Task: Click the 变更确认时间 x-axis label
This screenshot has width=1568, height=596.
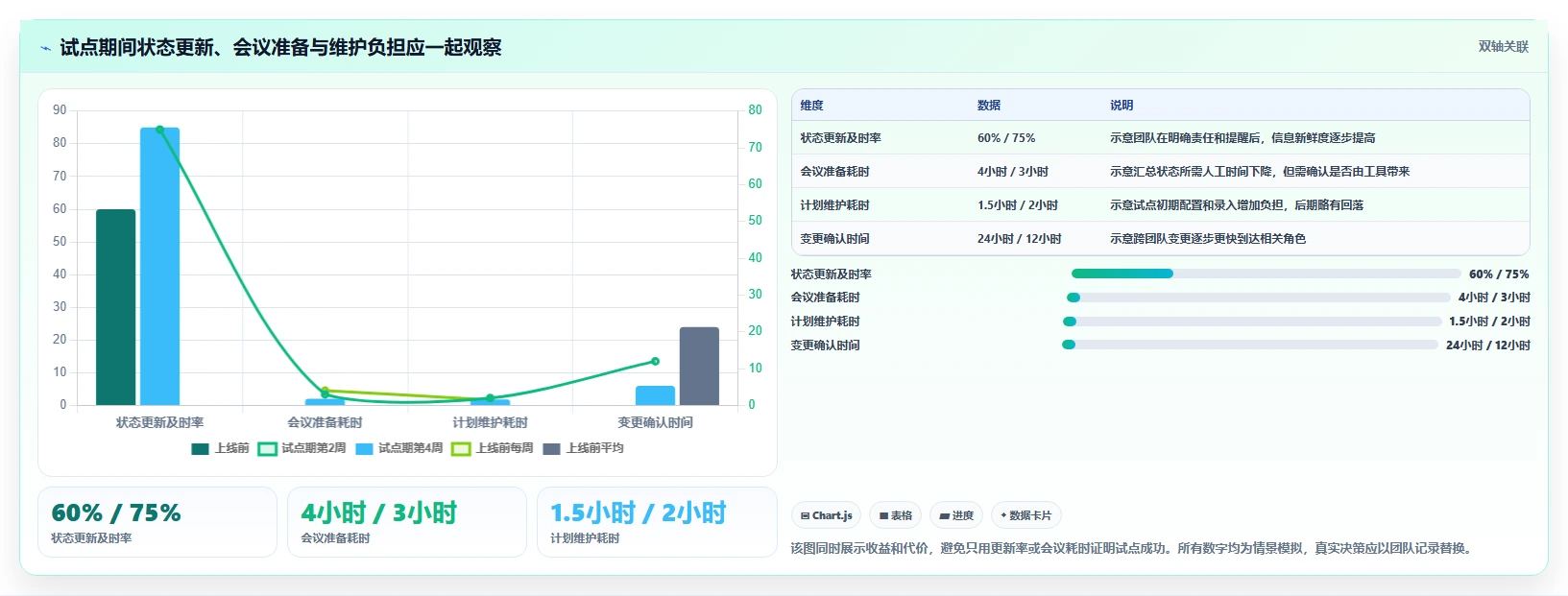Action: (x=655, y=422)
